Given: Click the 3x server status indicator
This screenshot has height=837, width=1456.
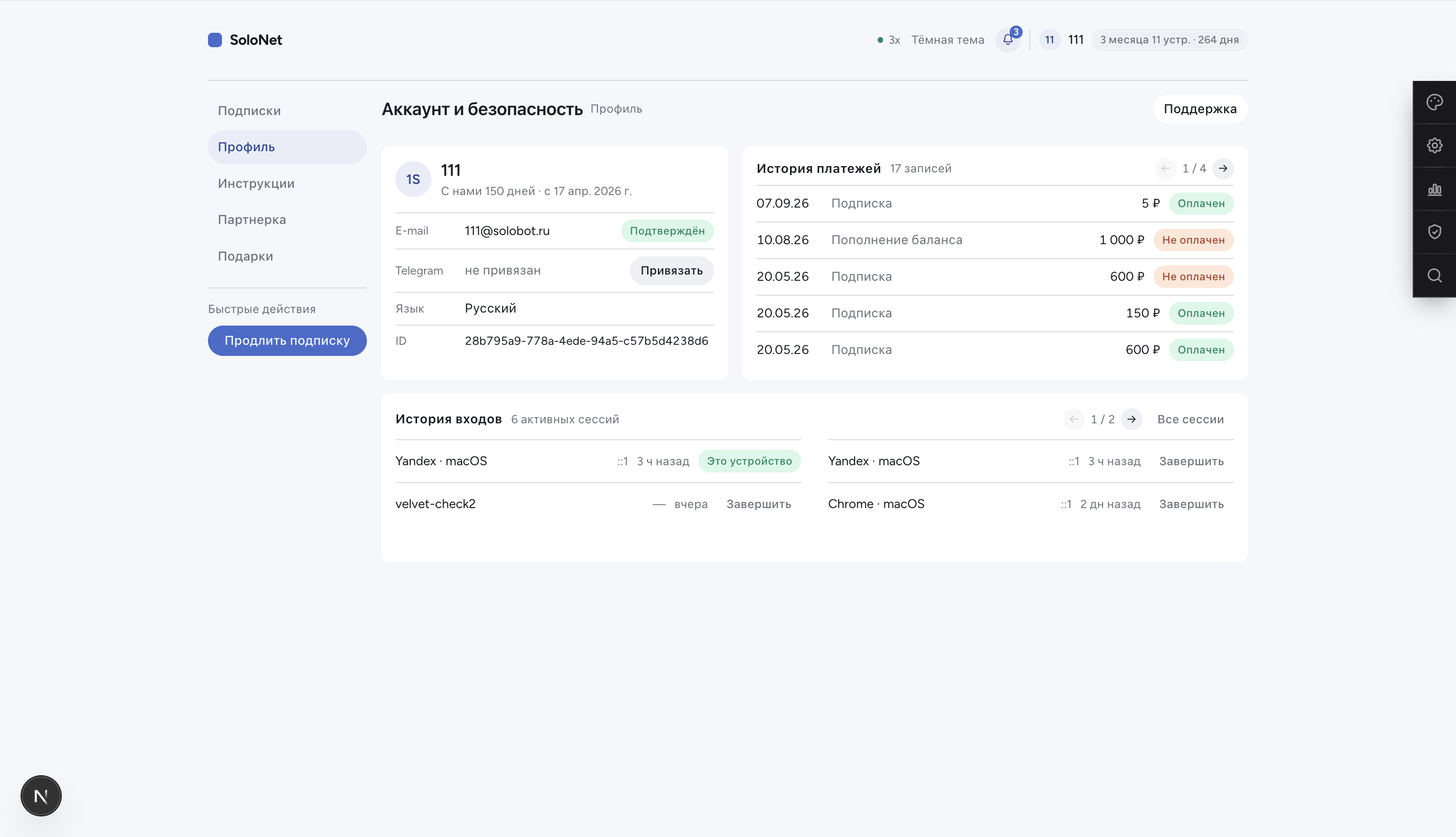Looking at the screenshot, I should [x=888, y=39].
